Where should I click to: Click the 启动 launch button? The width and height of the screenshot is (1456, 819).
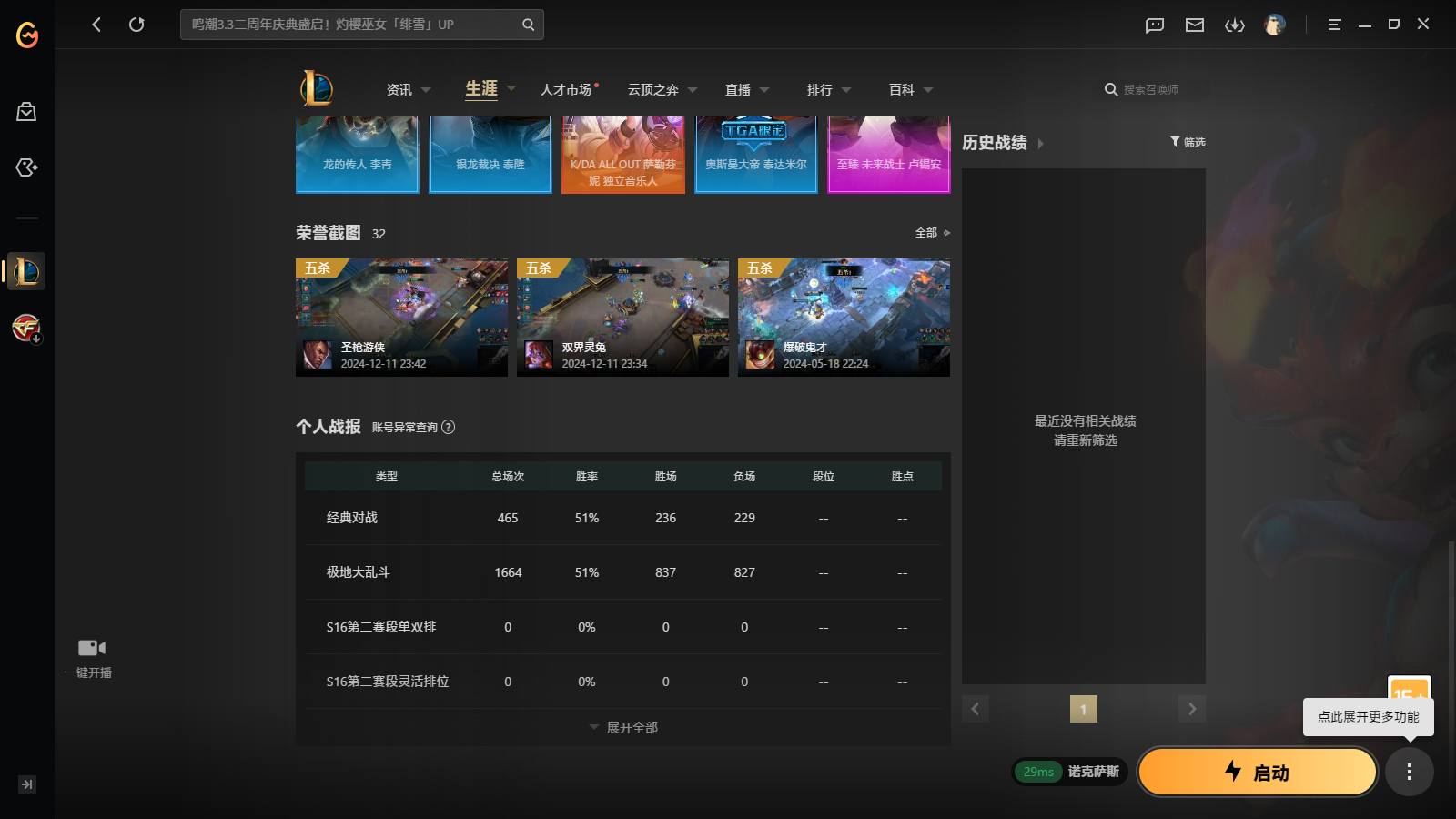pyautogui.click(x=1257, y=772)
